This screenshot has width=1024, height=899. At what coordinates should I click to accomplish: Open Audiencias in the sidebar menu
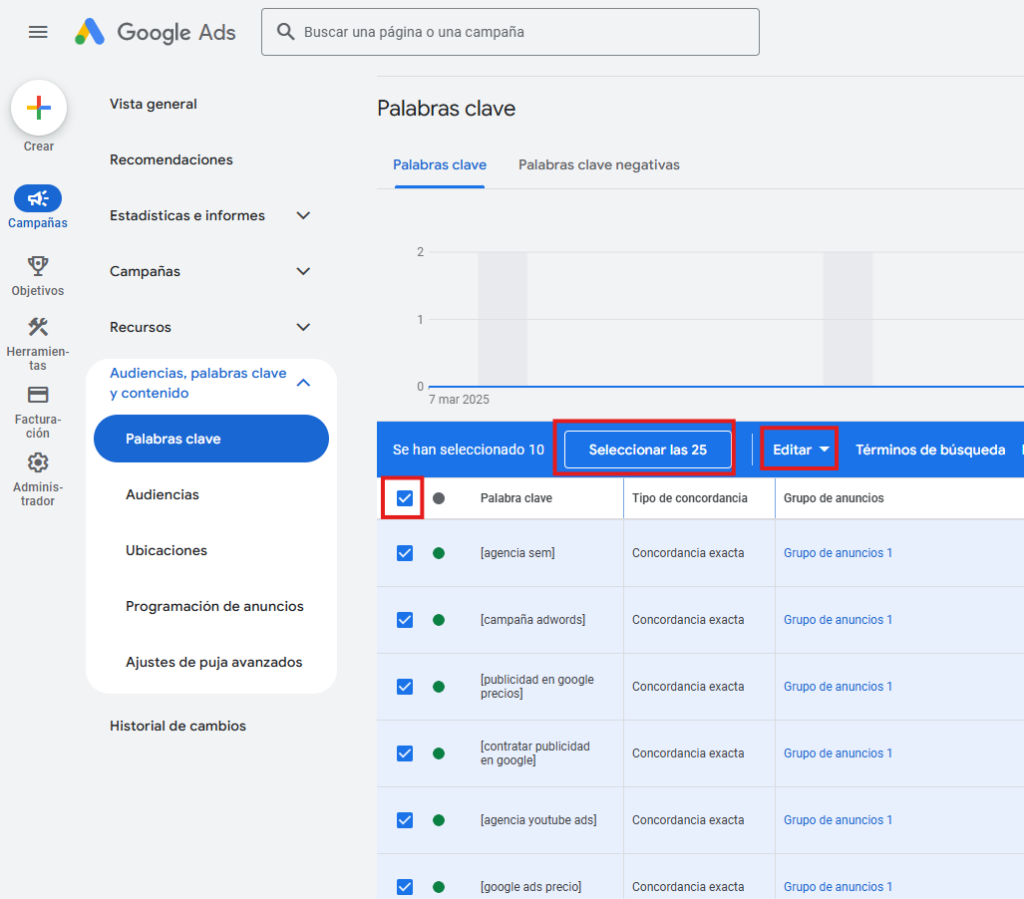pos(162,495)
